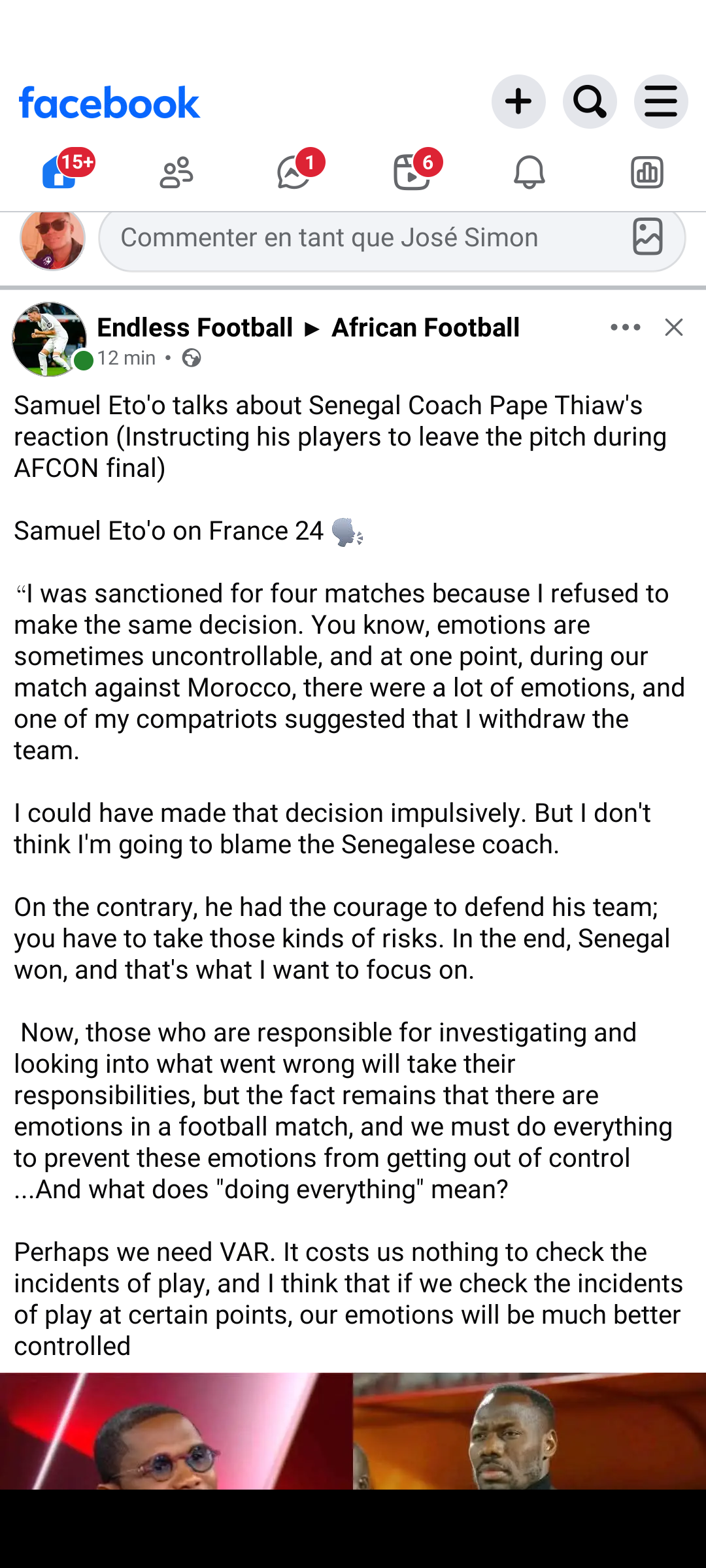The height and width of the screenshot is (1568, 706).
Task: Tap the plus create icon
Action: [x=518, y=102]
